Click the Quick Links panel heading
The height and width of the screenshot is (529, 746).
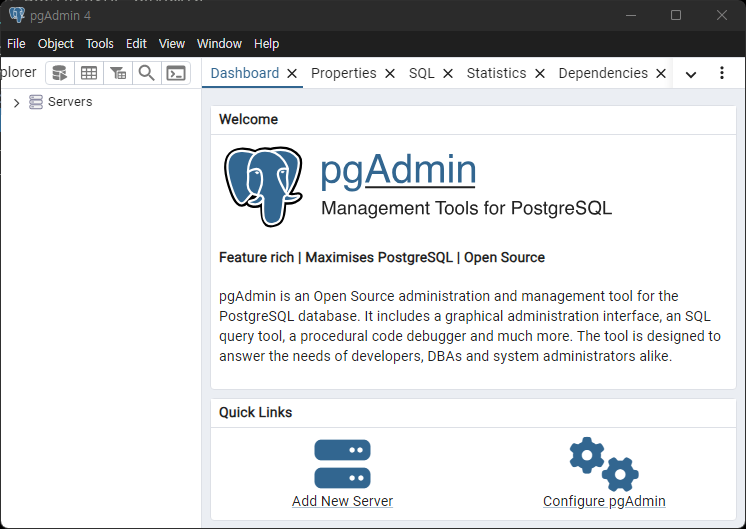255,412
